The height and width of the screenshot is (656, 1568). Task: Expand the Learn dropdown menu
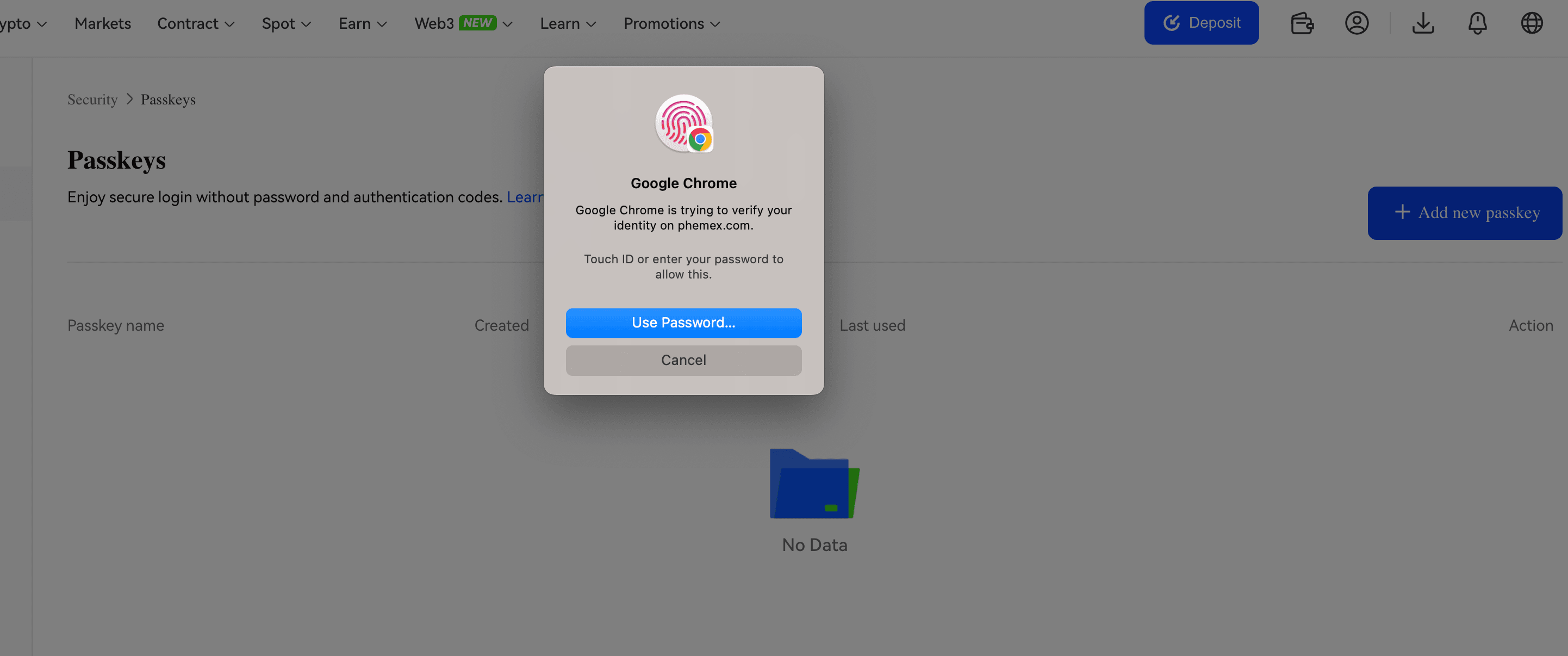(567, 24)
